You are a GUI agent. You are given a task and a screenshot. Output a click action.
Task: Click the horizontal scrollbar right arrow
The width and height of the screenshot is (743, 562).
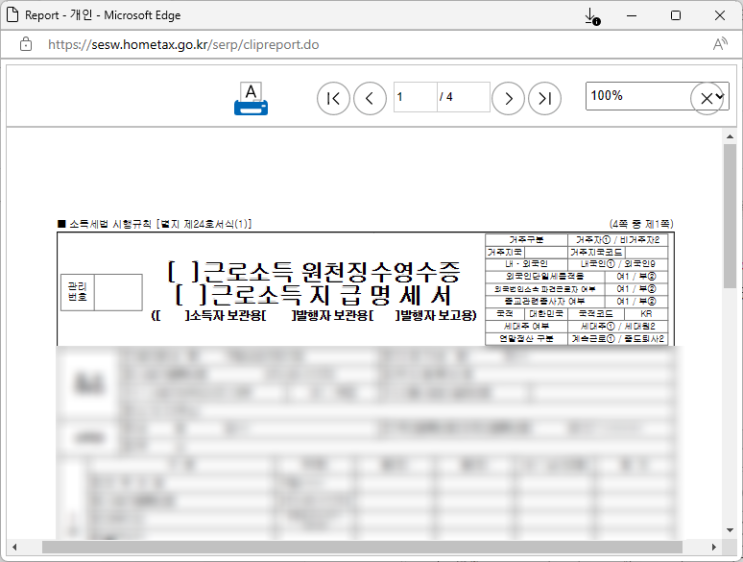(x=714, y=547)
